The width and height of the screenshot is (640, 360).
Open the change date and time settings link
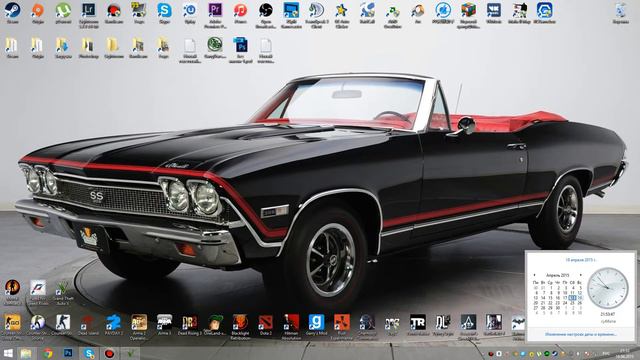coord(580,334)
